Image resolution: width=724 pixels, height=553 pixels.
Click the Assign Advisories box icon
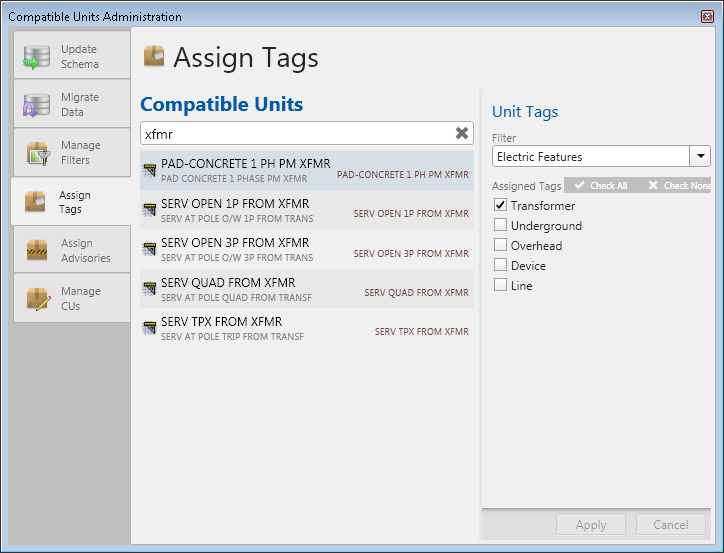[37, 250]
